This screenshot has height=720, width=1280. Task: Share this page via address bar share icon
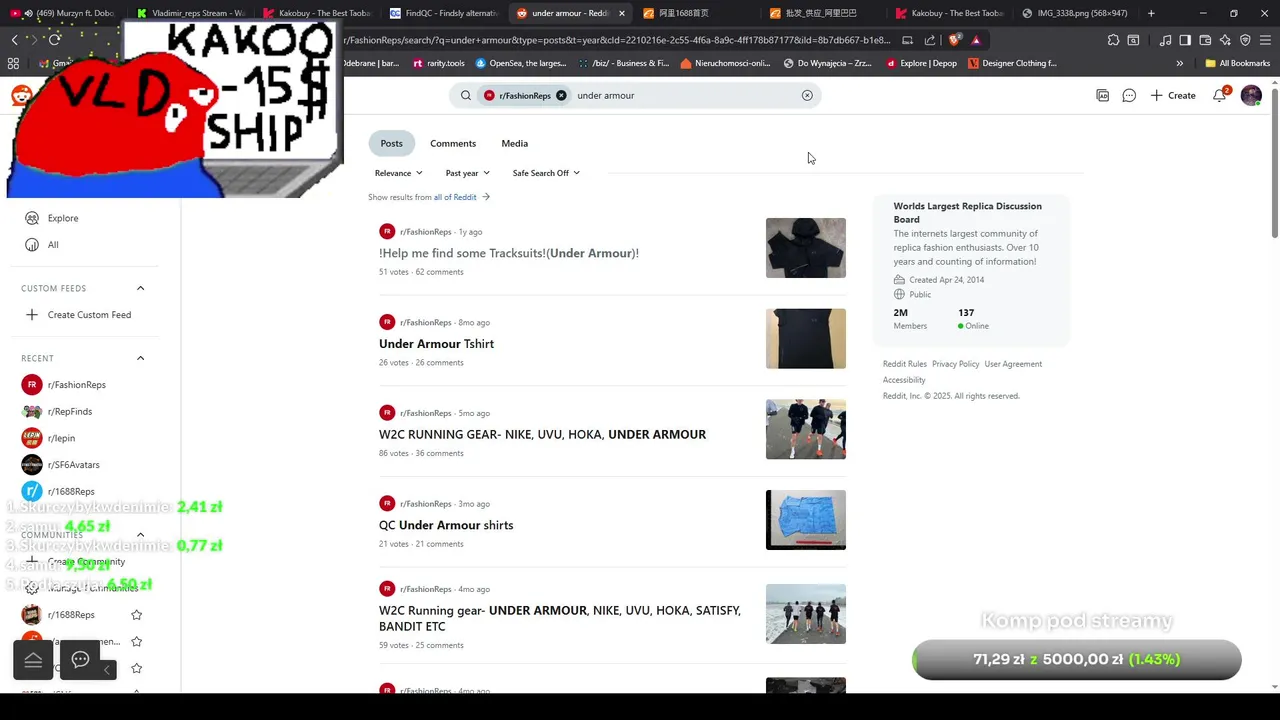[930, 40]
